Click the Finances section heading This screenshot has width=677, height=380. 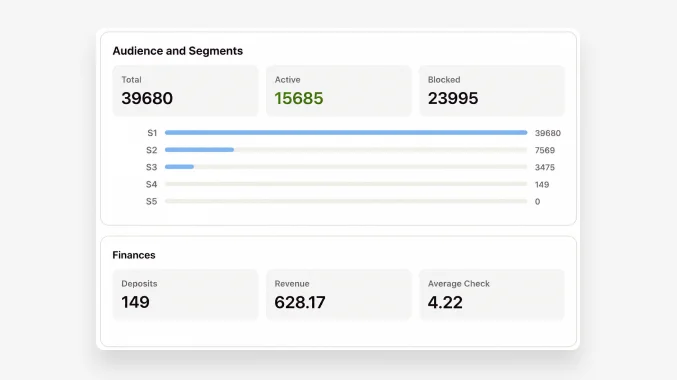click(134, 255)
